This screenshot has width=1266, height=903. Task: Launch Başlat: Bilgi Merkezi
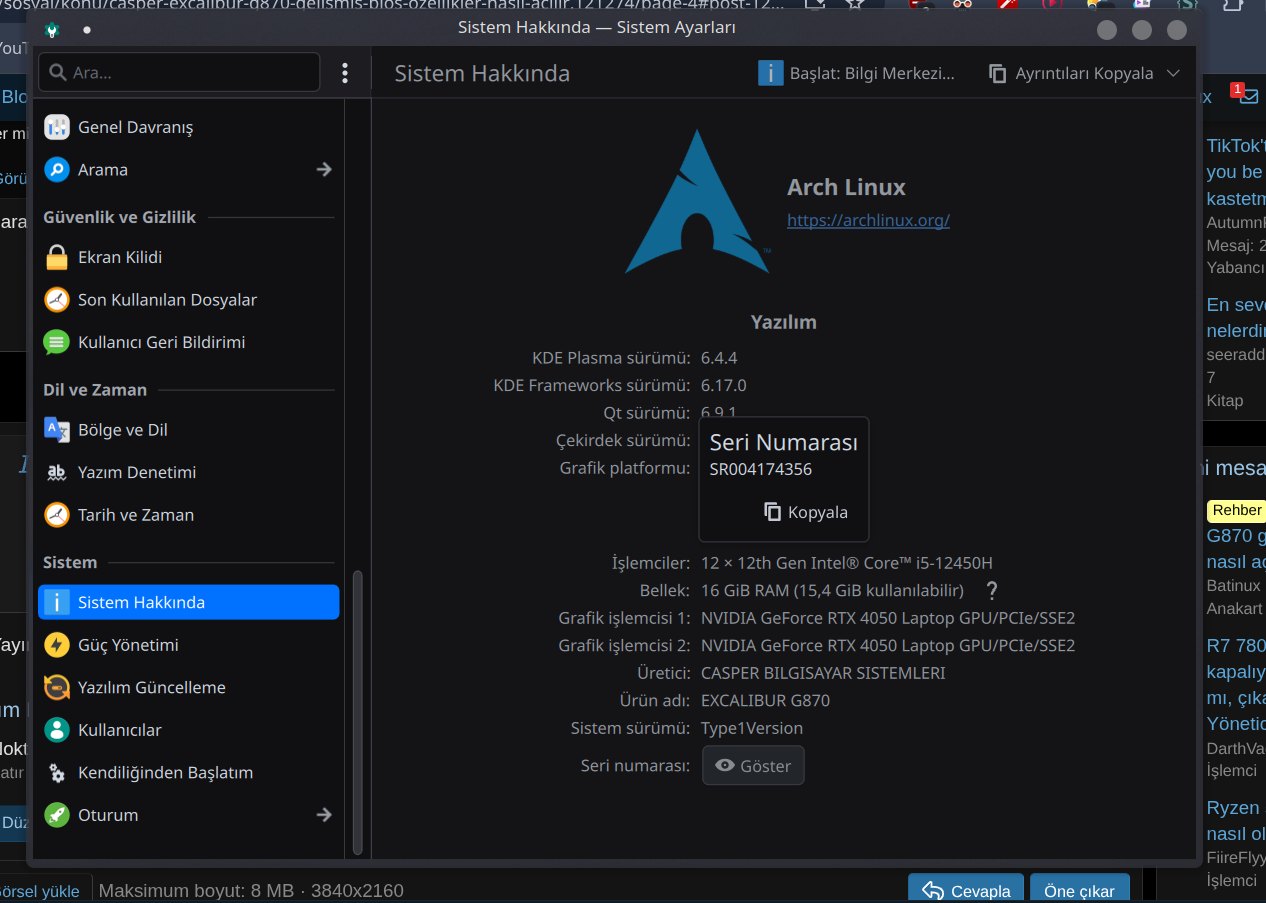856,73
